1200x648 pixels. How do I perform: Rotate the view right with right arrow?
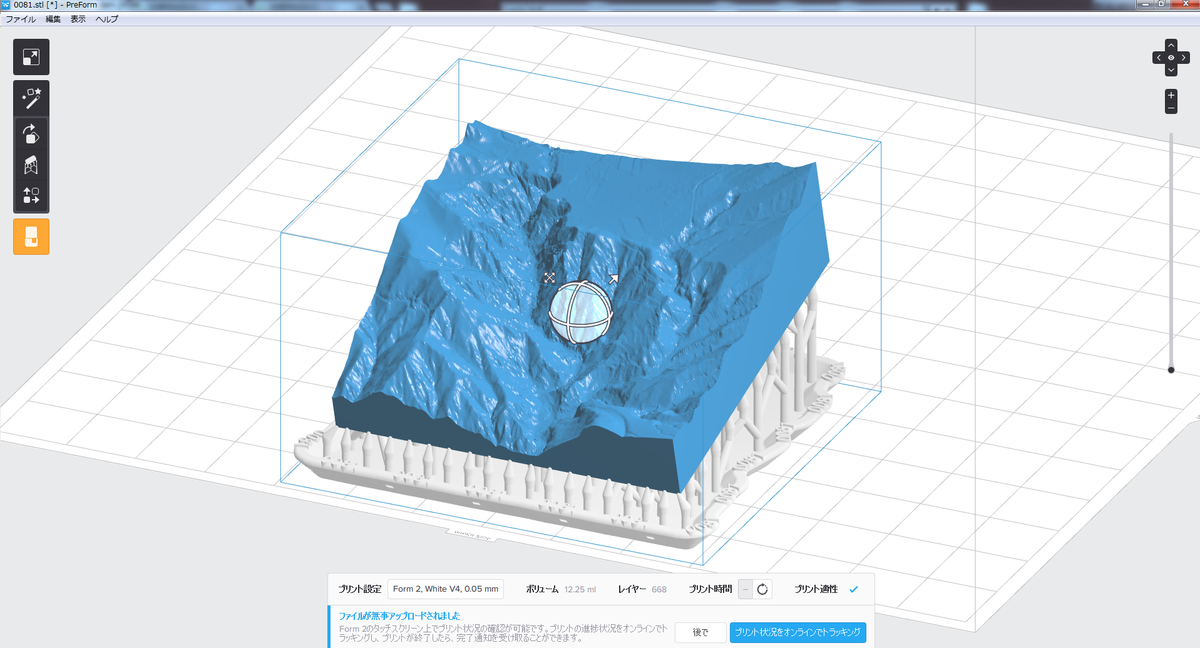click(1183, 58)
